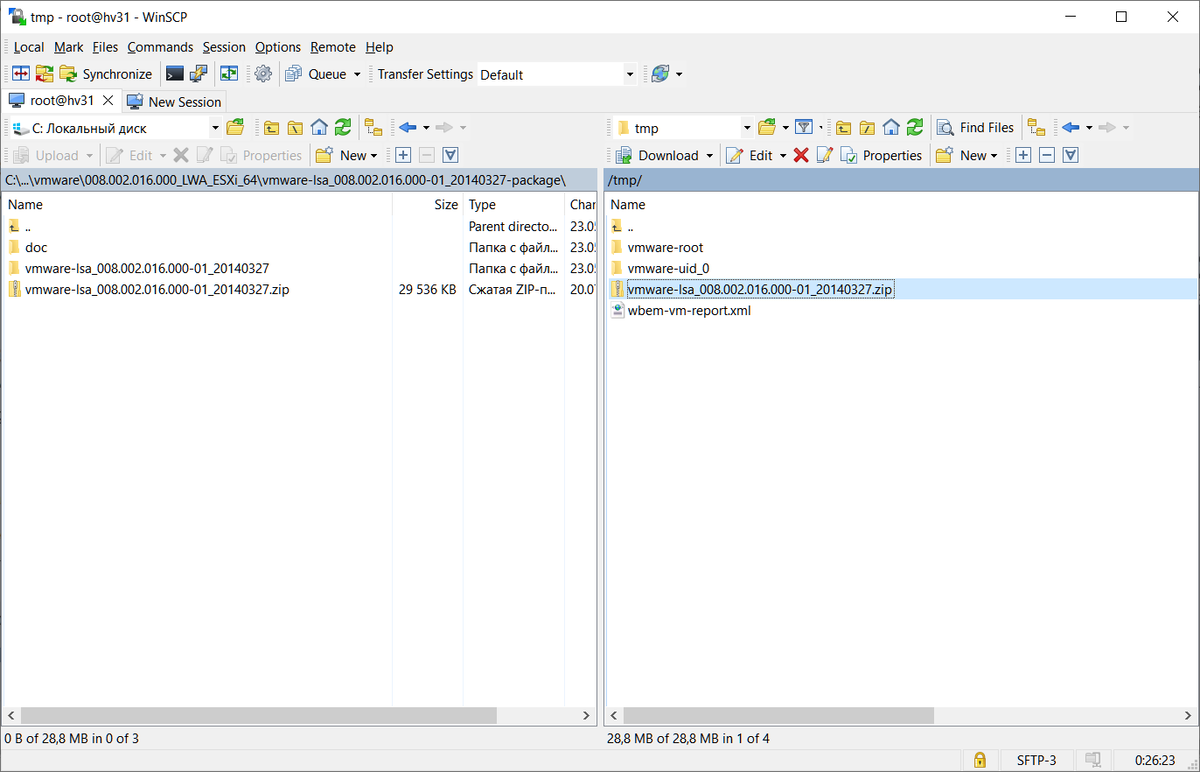Open Preferences gear icon
1200x772 pixels.
[x=263, y=74]
